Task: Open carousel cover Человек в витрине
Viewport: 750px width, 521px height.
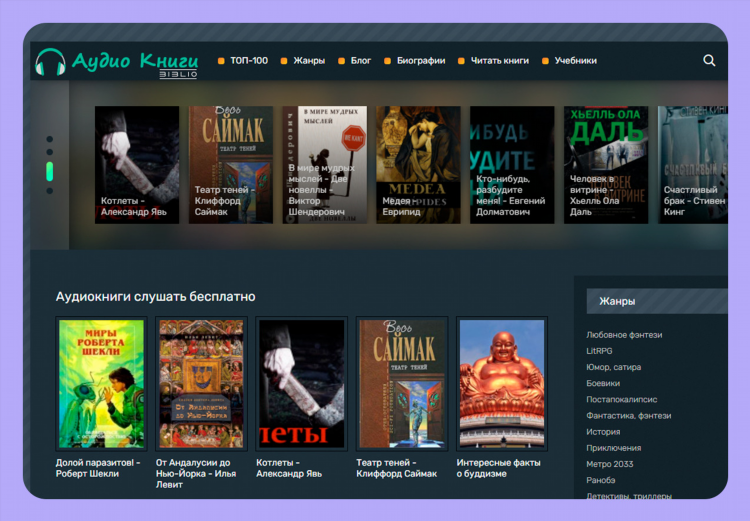Action: click(606, 165)
